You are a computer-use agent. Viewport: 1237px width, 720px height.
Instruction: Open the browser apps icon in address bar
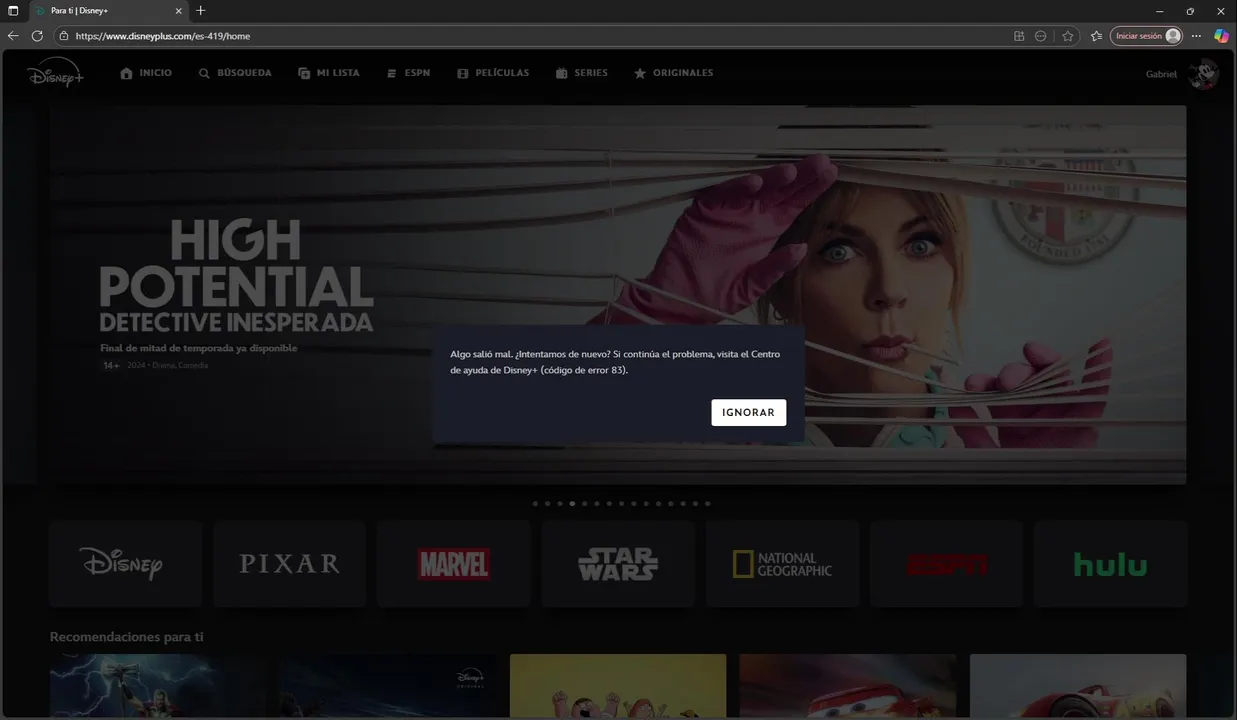[1018, 36]
